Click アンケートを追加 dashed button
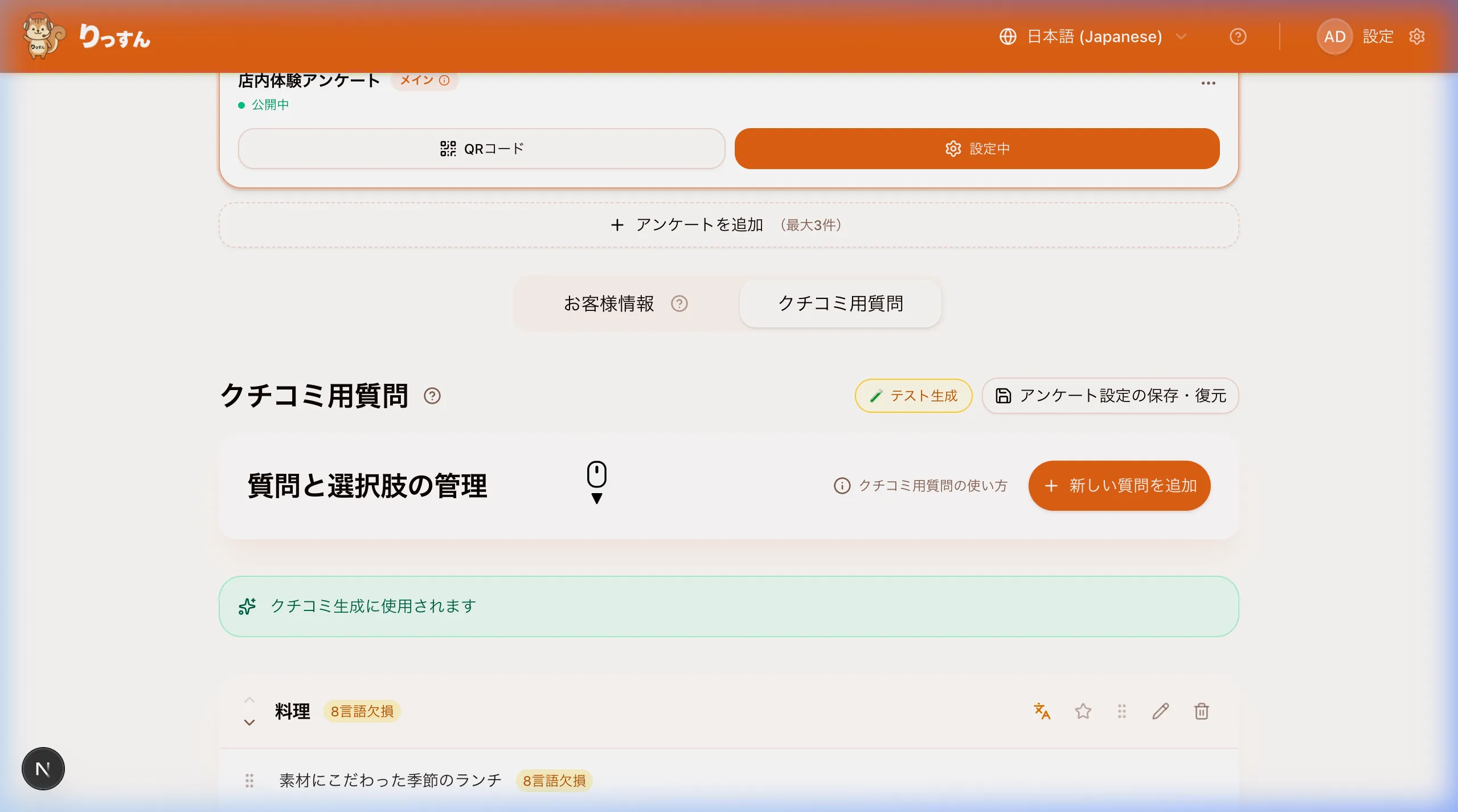This screenshot has width=1458, height=812. 728,225
